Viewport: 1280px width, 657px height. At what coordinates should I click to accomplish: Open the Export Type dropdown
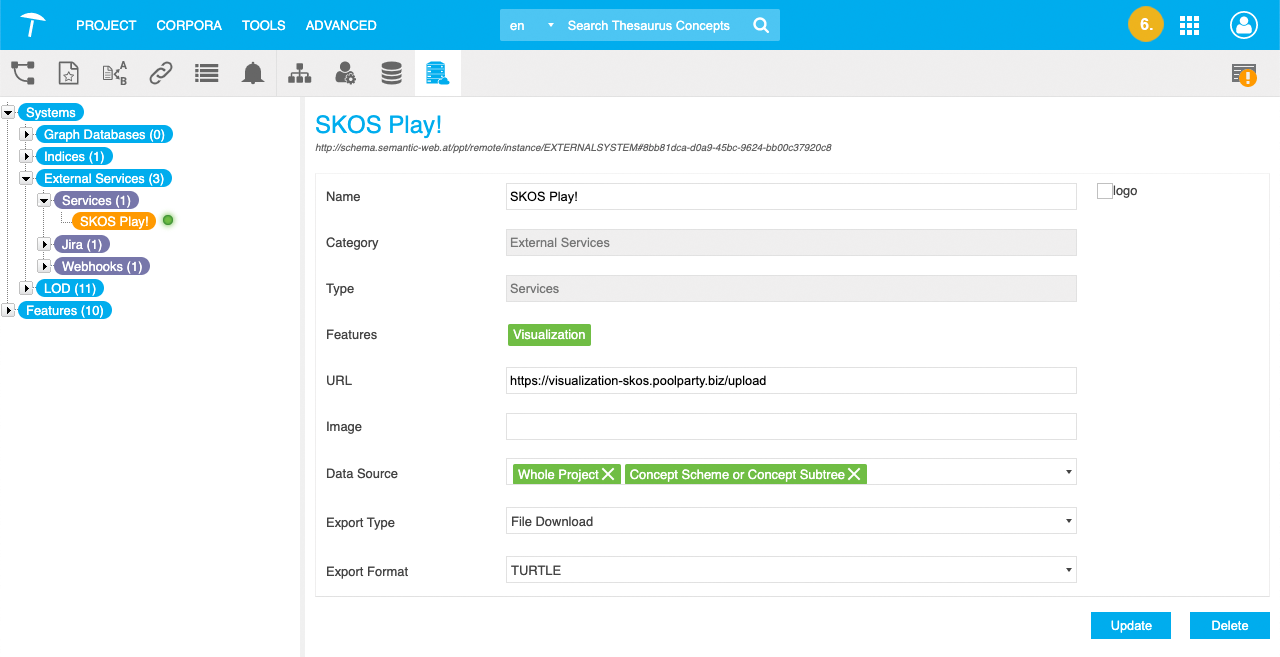pyautogui.click(x=791, y=522)
